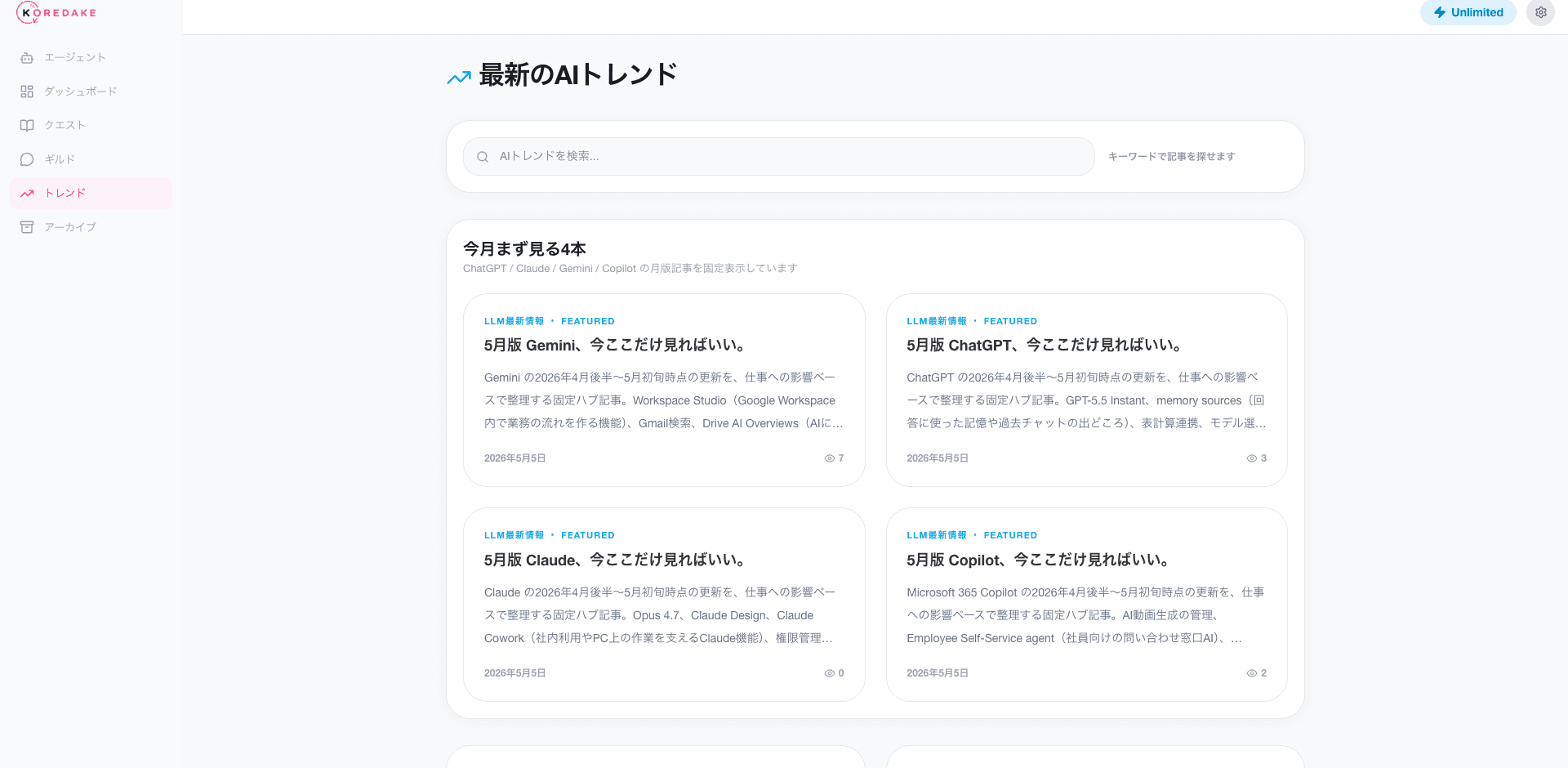This screenshot has width=1568, height=768.
Task: Click the quest book icon
Action: pyautogui.click(x=27, y=125)
